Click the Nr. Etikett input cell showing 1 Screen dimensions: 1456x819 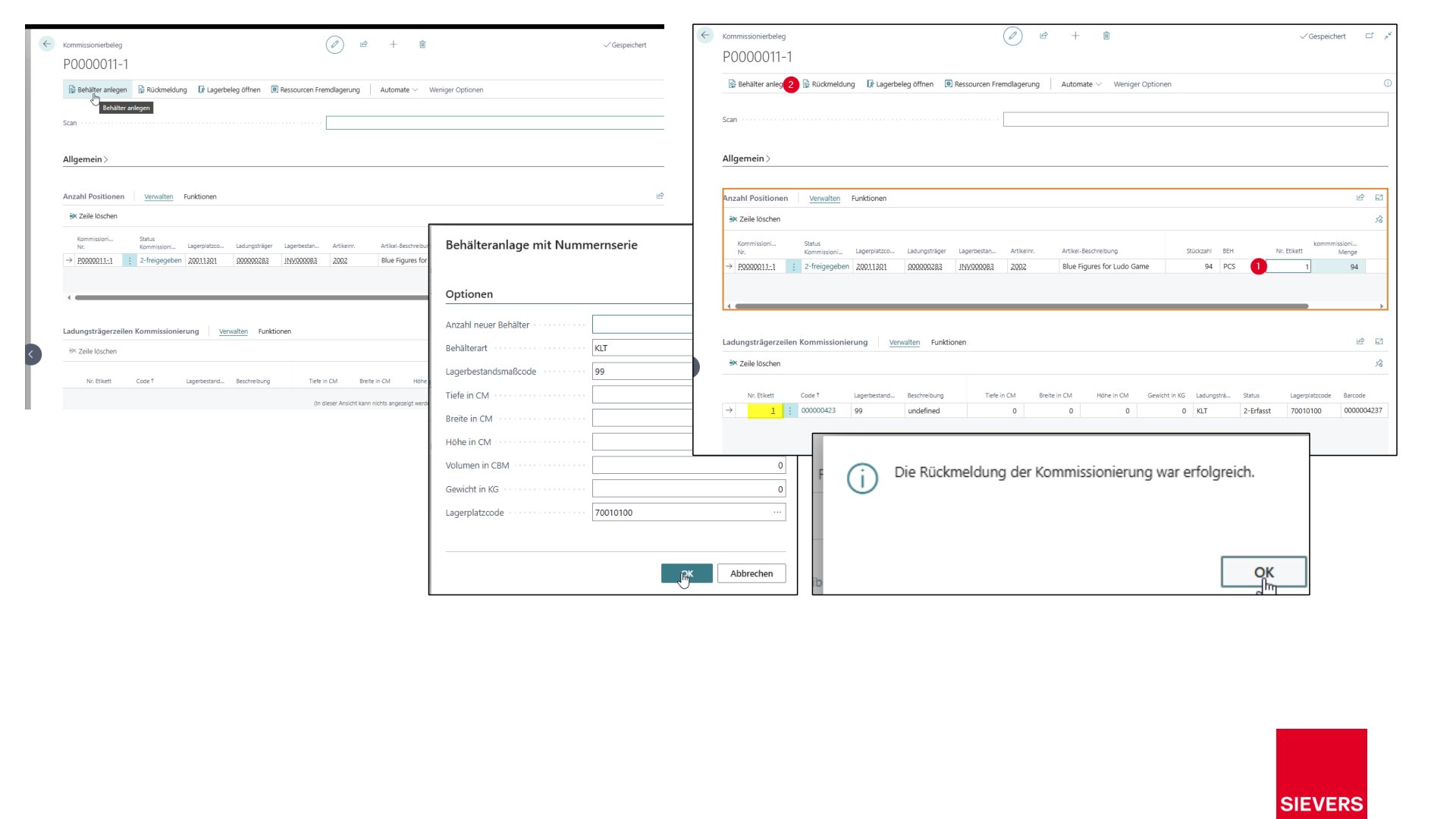[1288, 266]
